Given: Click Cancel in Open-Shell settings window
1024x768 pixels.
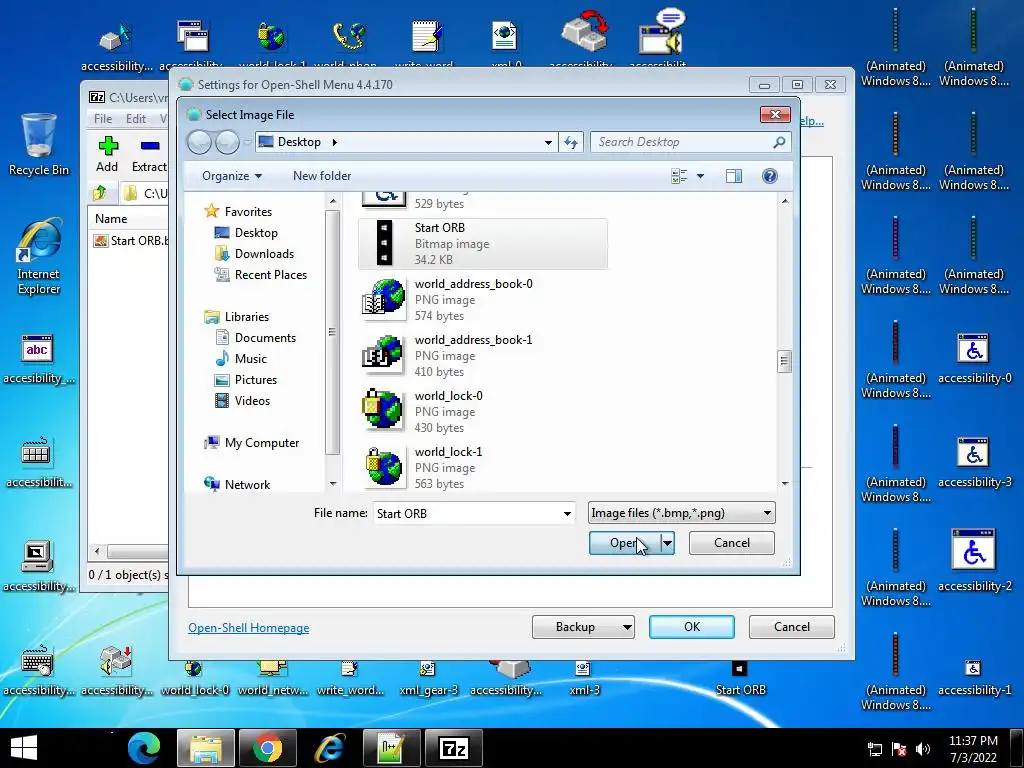Looking at the screenshot, I should 792,627.
